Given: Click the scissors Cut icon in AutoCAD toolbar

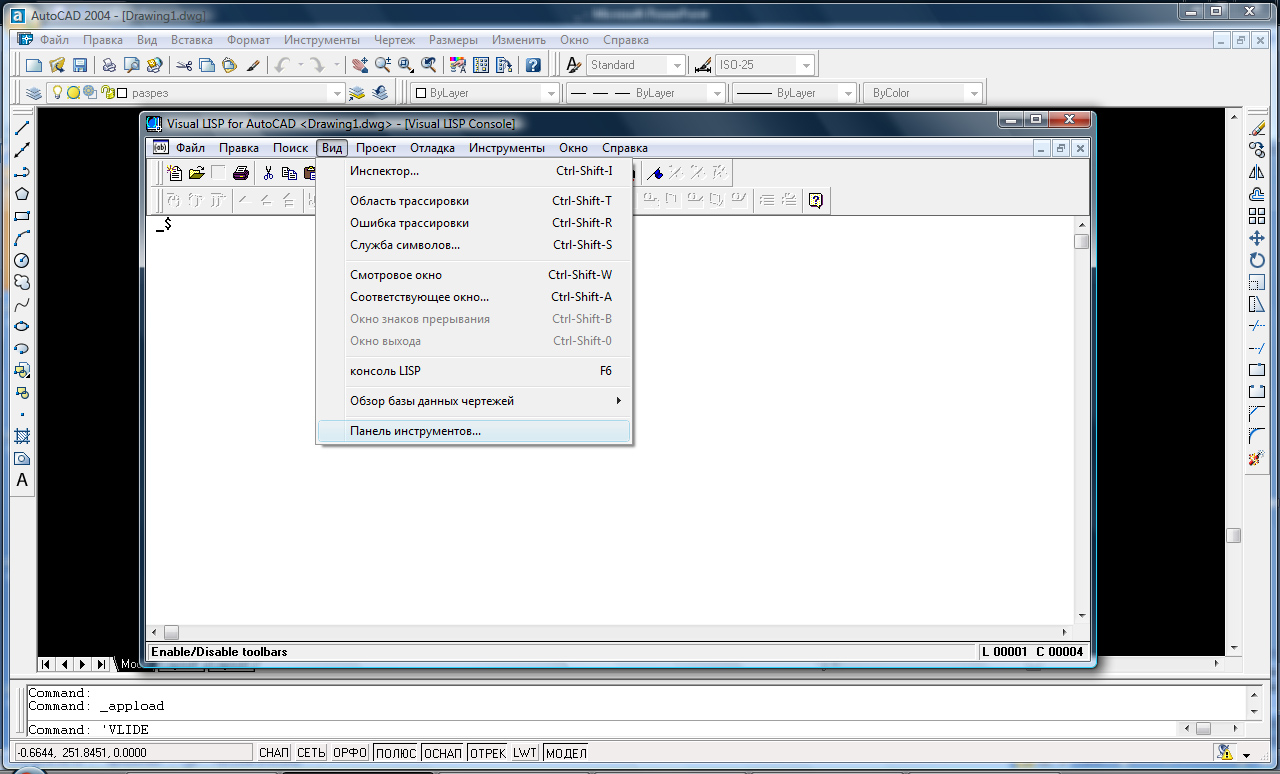Looking at the screenshot, I should (x=184, y=65).
